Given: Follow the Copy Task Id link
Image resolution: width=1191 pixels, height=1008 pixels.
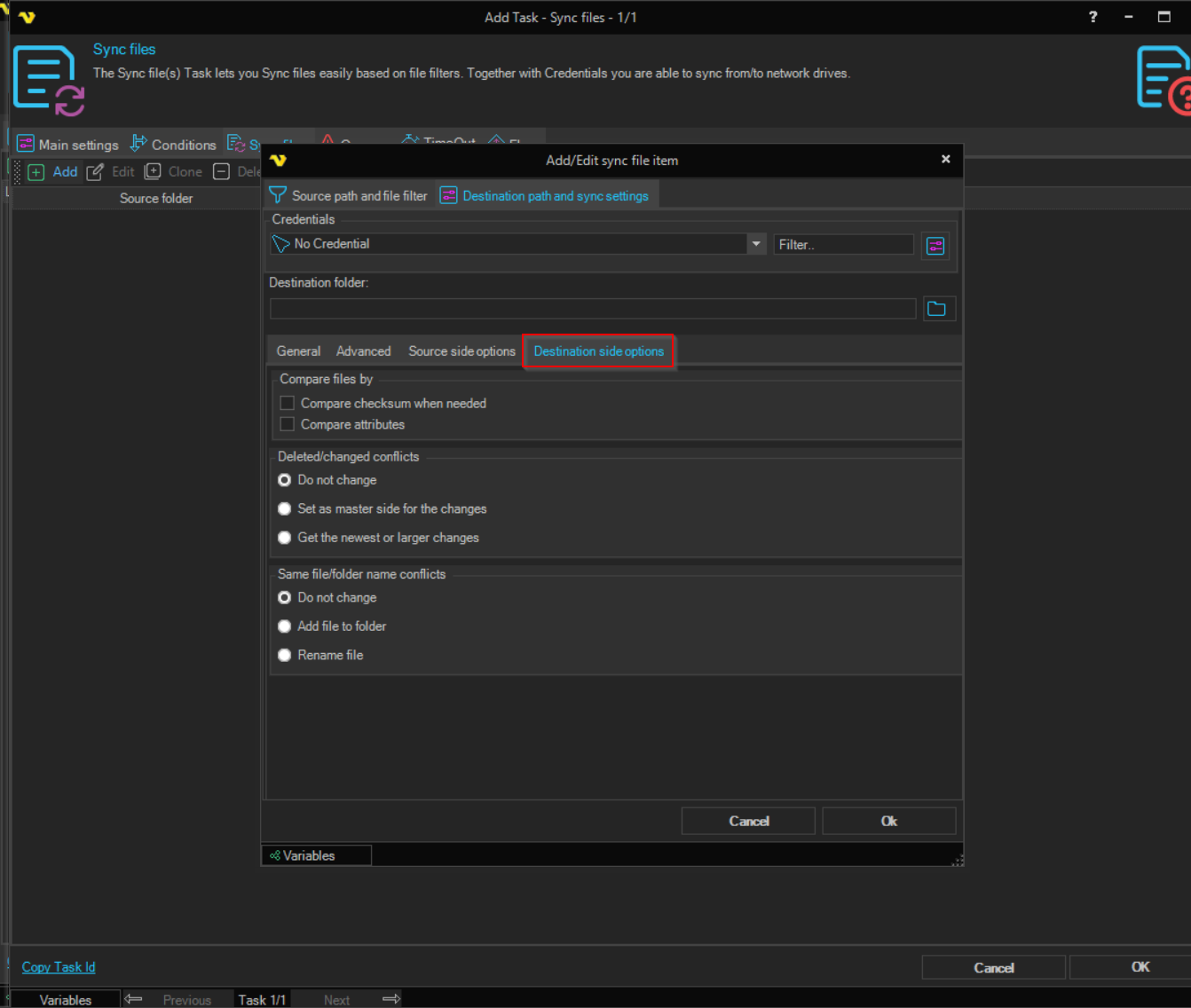Looking at the screenshot, I should click(59, 967).
